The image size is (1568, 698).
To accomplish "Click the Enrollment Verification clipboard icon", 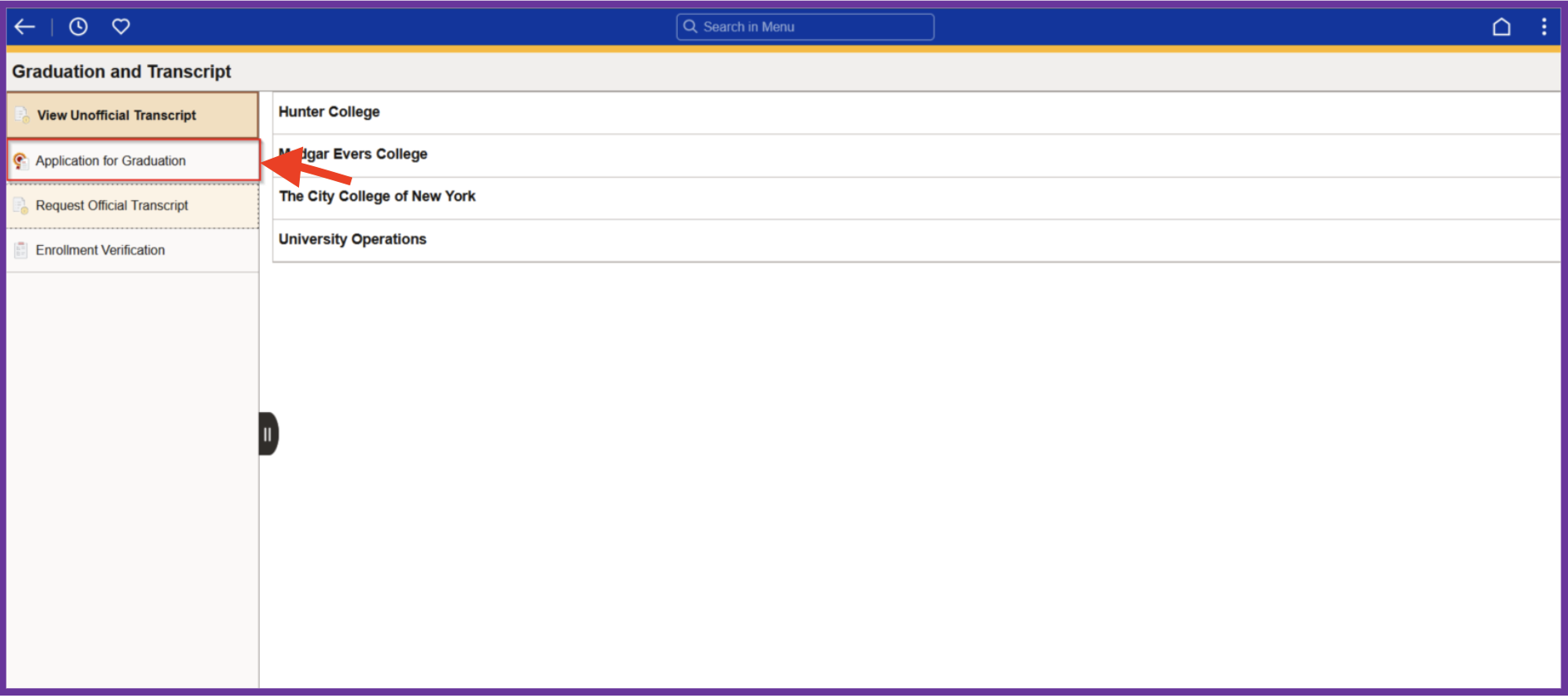I will click(x=21, y=250).
